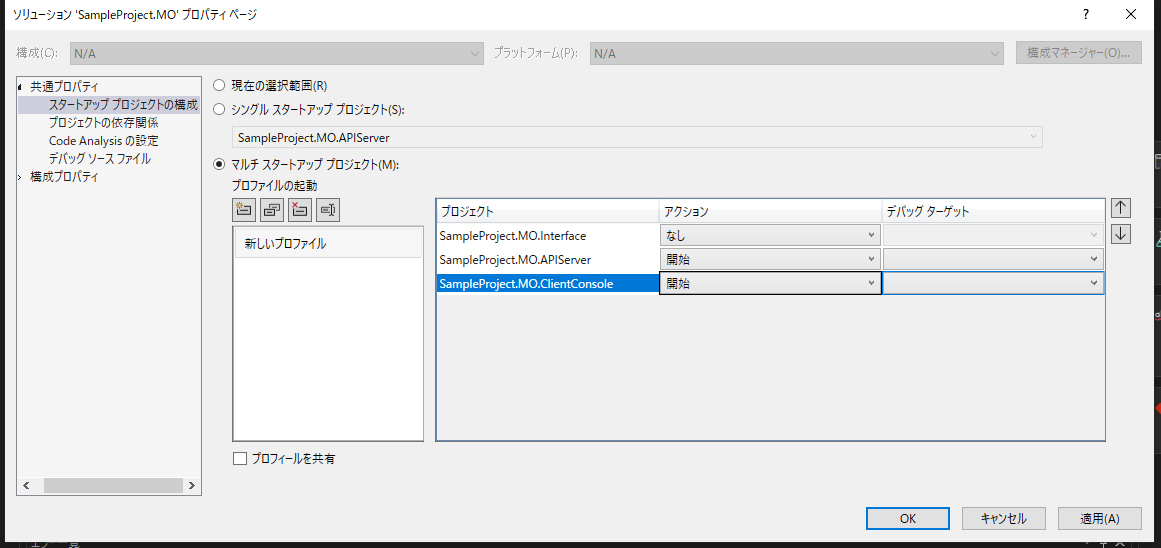Select Code Analysis の設定 tree item
This screenshot has width=1161, height=548.
[x=104, y=141]
